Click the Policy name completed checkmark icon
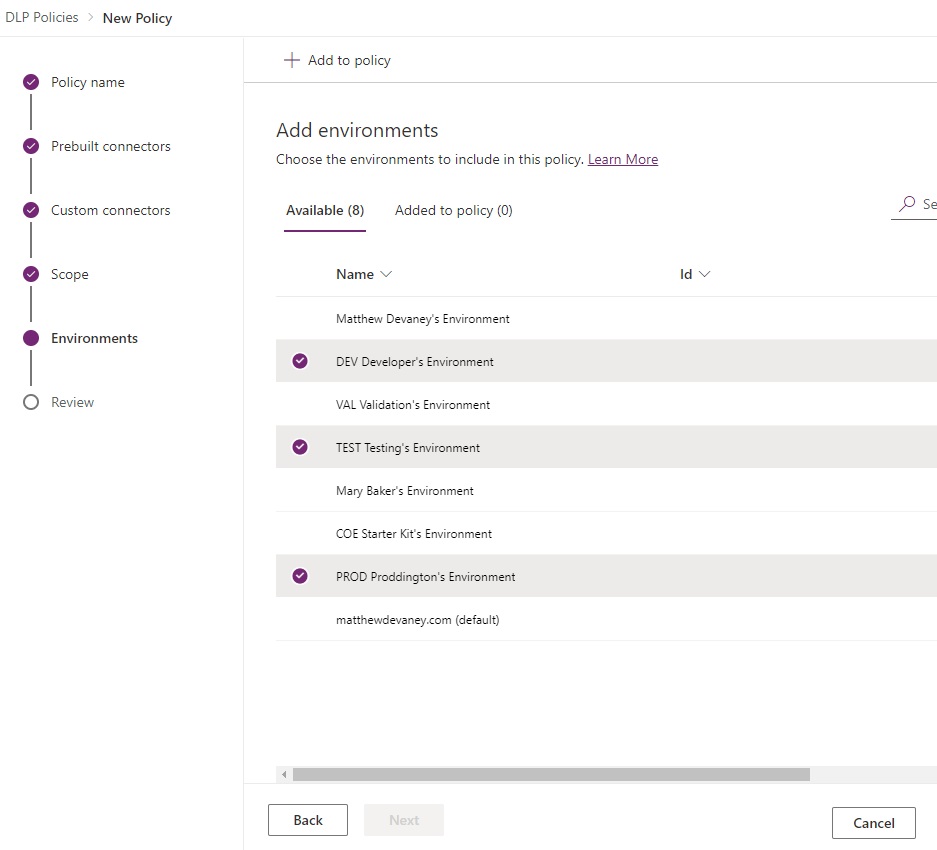The image size is (937, 850). 31,82
